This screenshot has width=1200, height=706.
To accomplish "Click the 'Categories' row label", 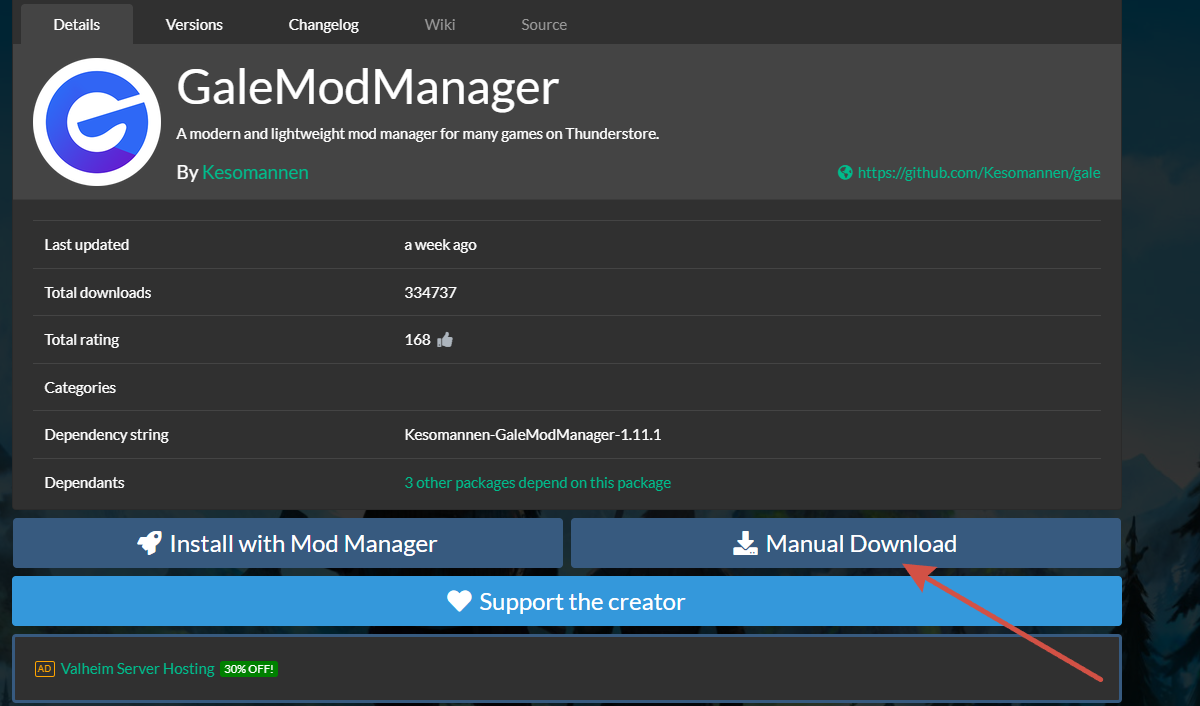I will point(80,388).
